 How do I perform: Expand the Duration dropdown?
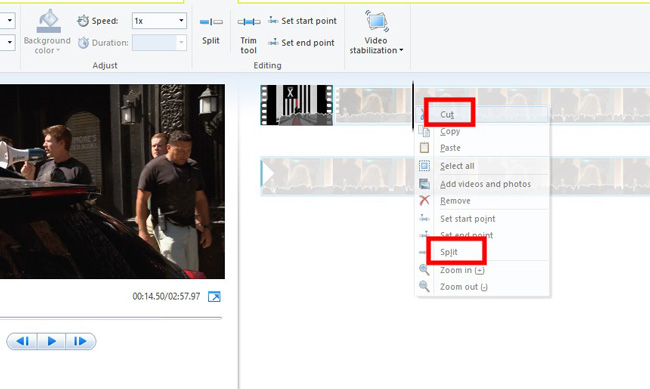click(x=159, y=42)
